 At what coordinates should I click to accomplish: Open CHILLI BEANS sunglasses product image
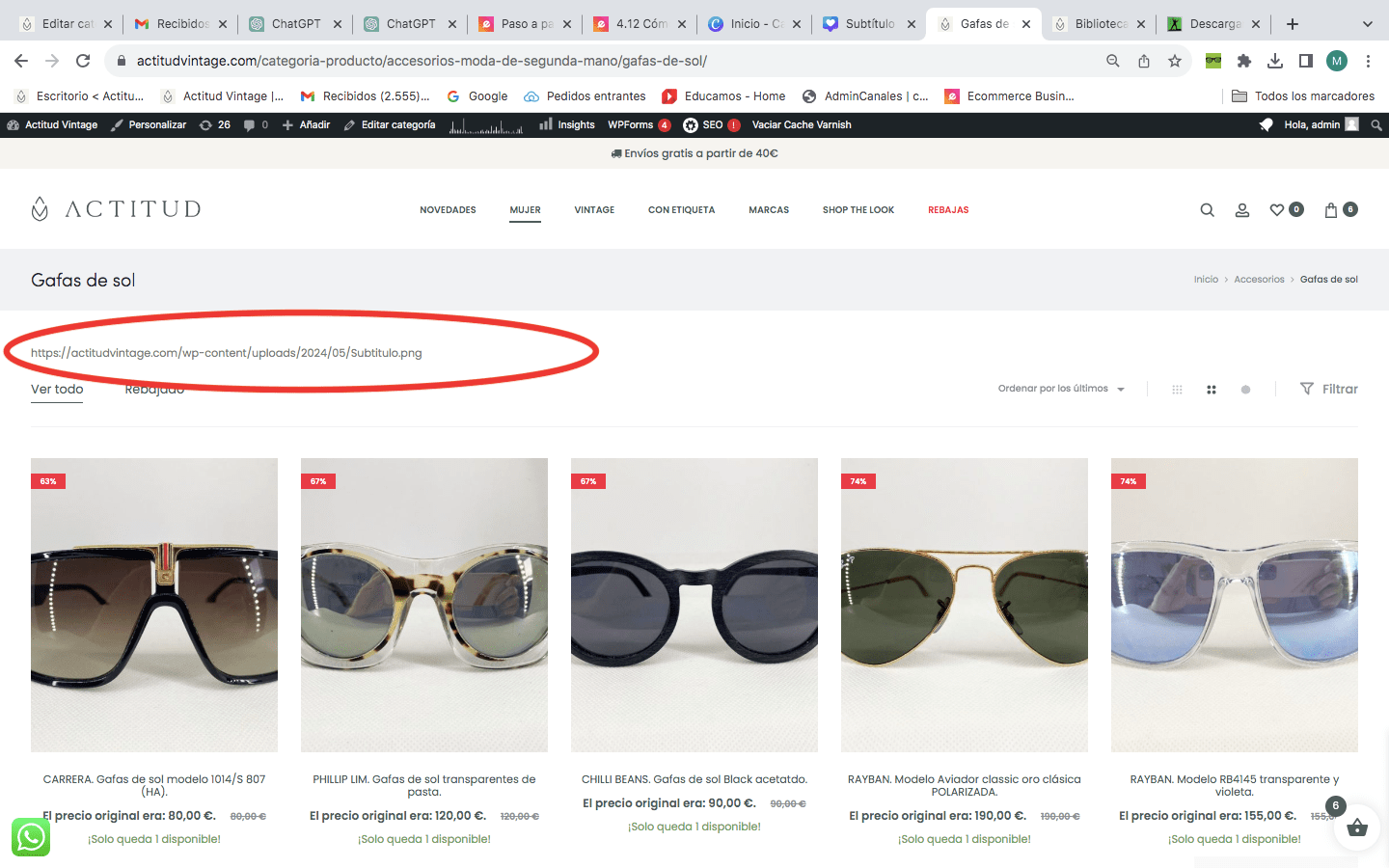[x=694, y=605]
